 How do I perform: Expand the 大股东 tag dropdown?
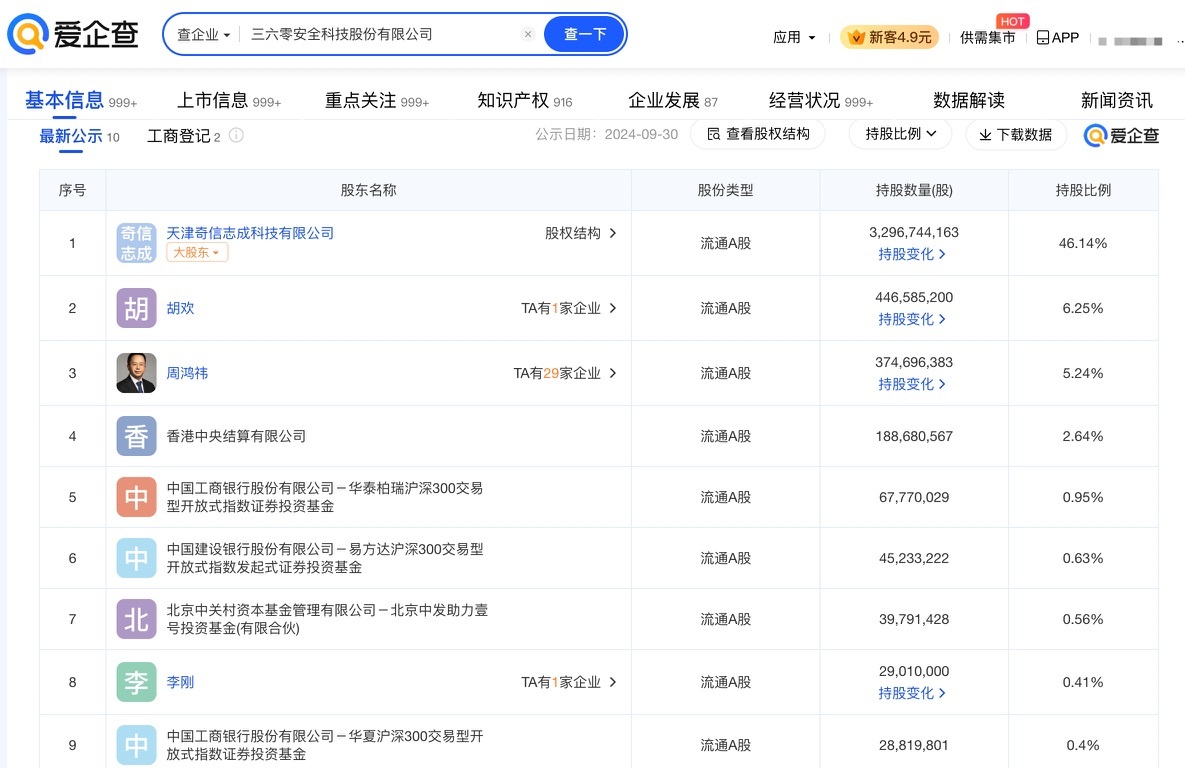coord(197,253)
